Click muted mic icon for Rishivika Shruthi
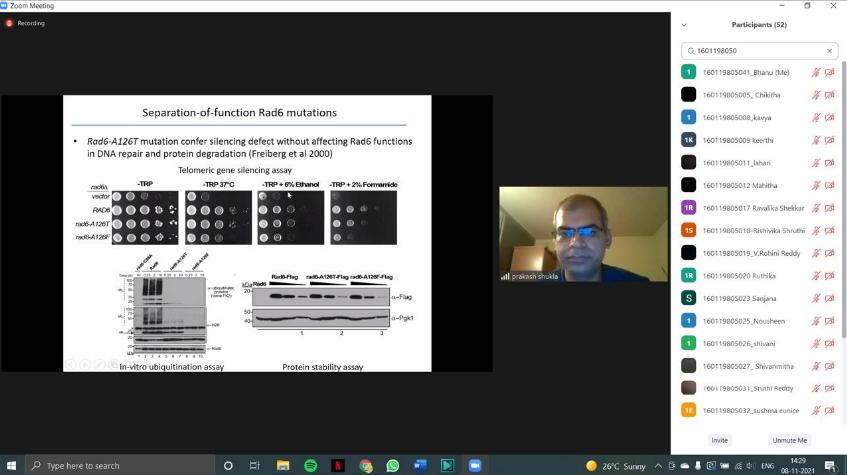 pyautogui.click(x=816, y=231)
